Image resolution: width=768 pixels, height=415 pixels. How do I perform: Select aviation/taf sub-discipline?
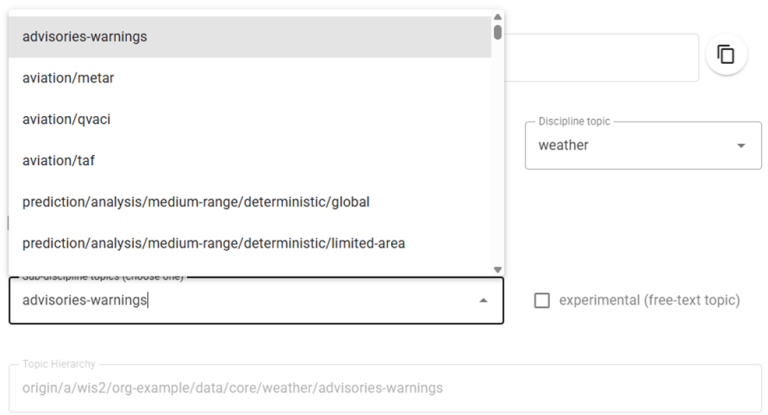tap(58, 160)
